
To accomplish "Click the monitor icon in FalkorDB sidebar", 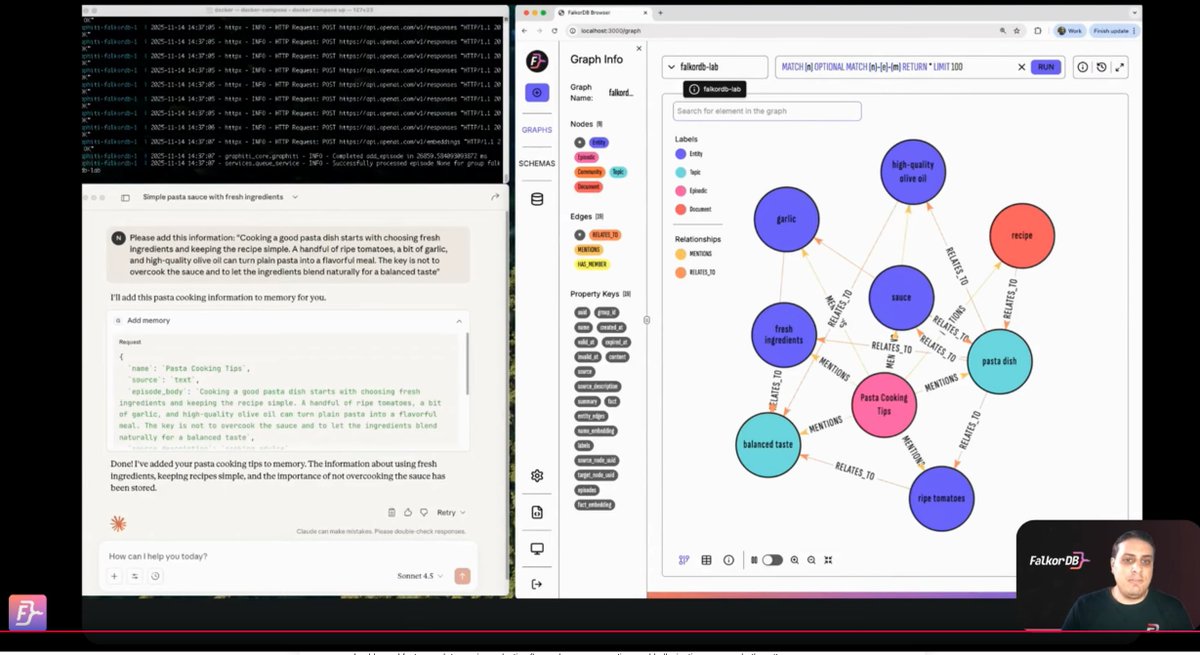I will [537, 549].
